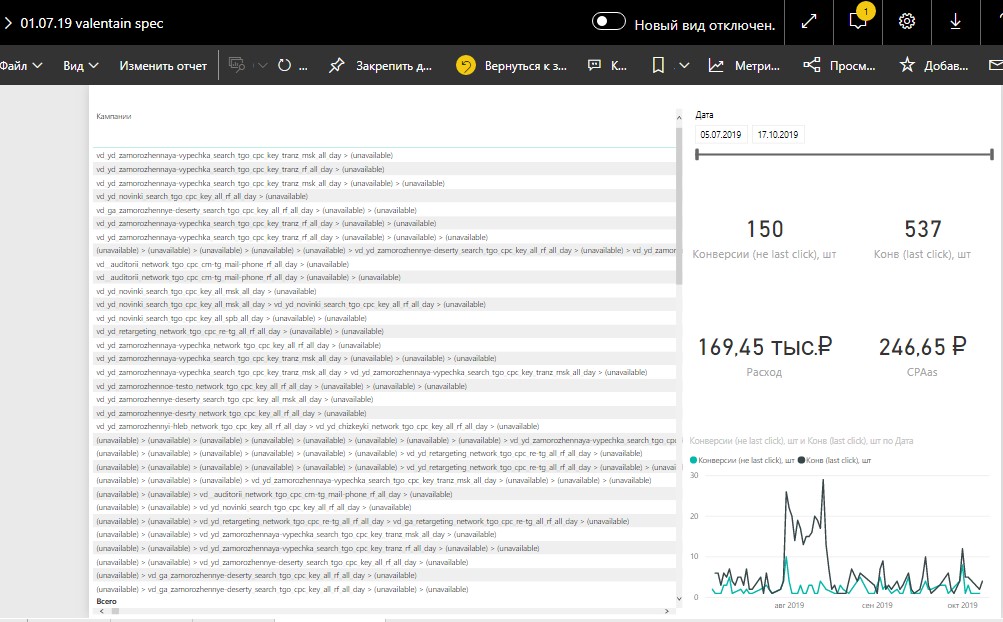This screenshot has width=1003, height=622.
Task: Select the '246,65 ₽' CPAas card
Action: 922,356
